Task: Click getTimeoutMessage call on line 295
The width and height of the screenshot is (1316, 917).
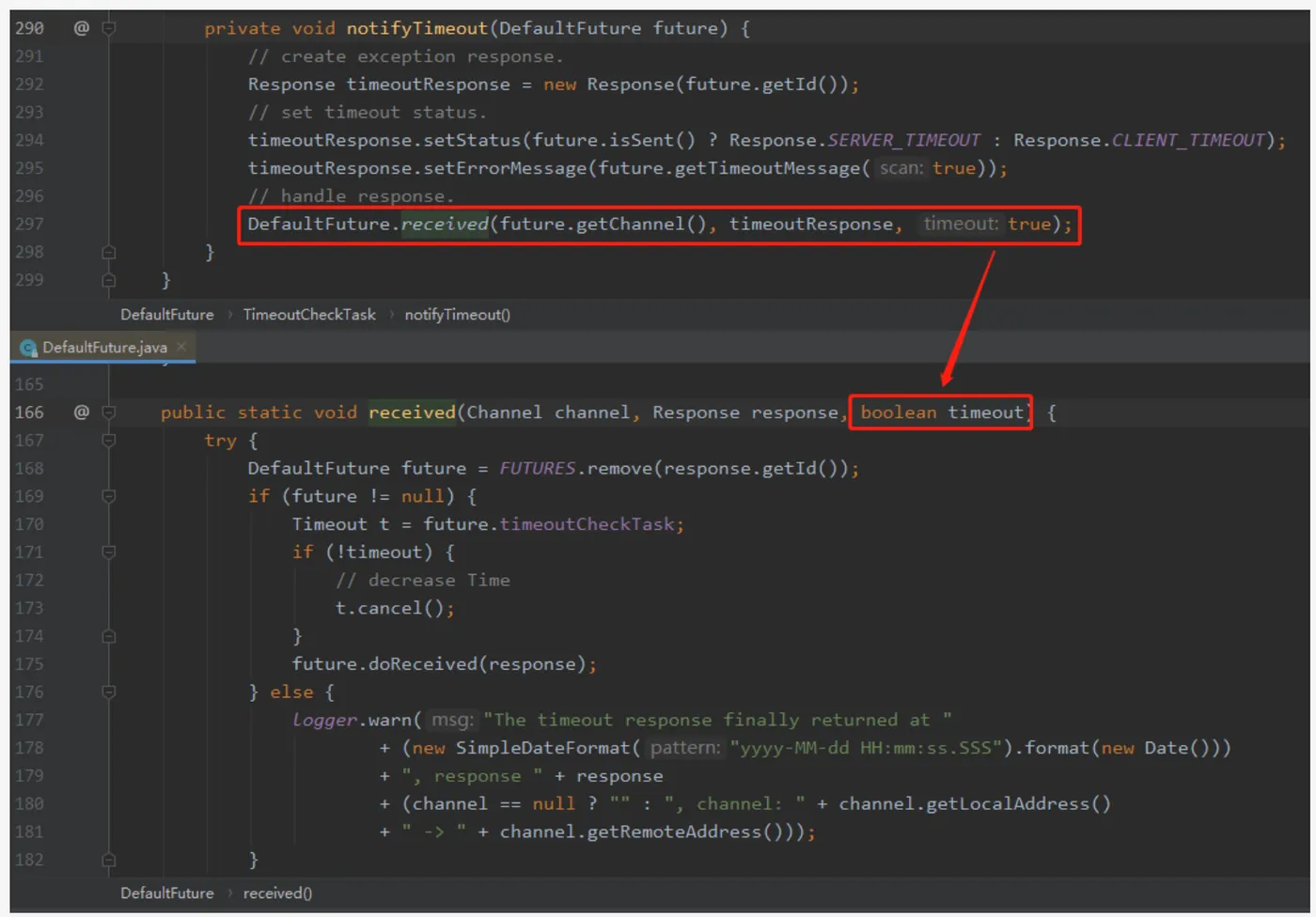Action: [767, 168]
